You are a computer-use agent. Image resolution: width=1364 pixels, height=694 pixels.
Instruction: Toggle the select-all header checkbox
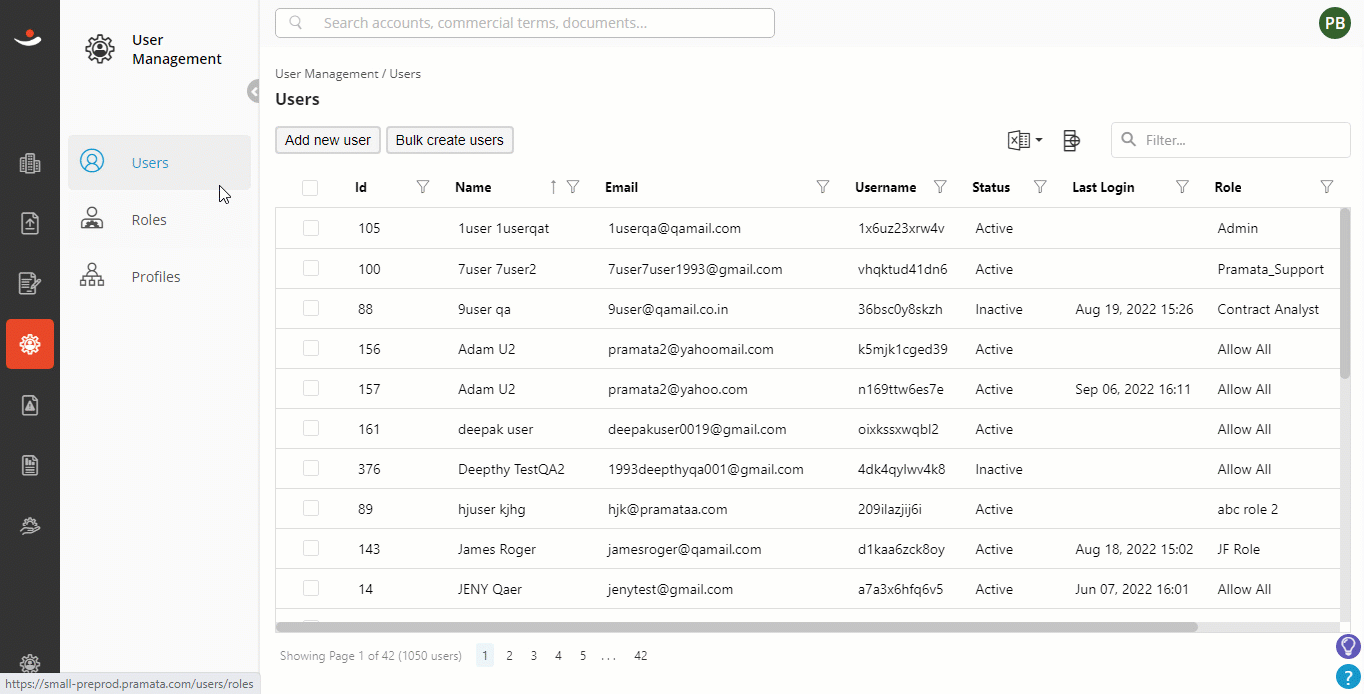coord(310,188)
